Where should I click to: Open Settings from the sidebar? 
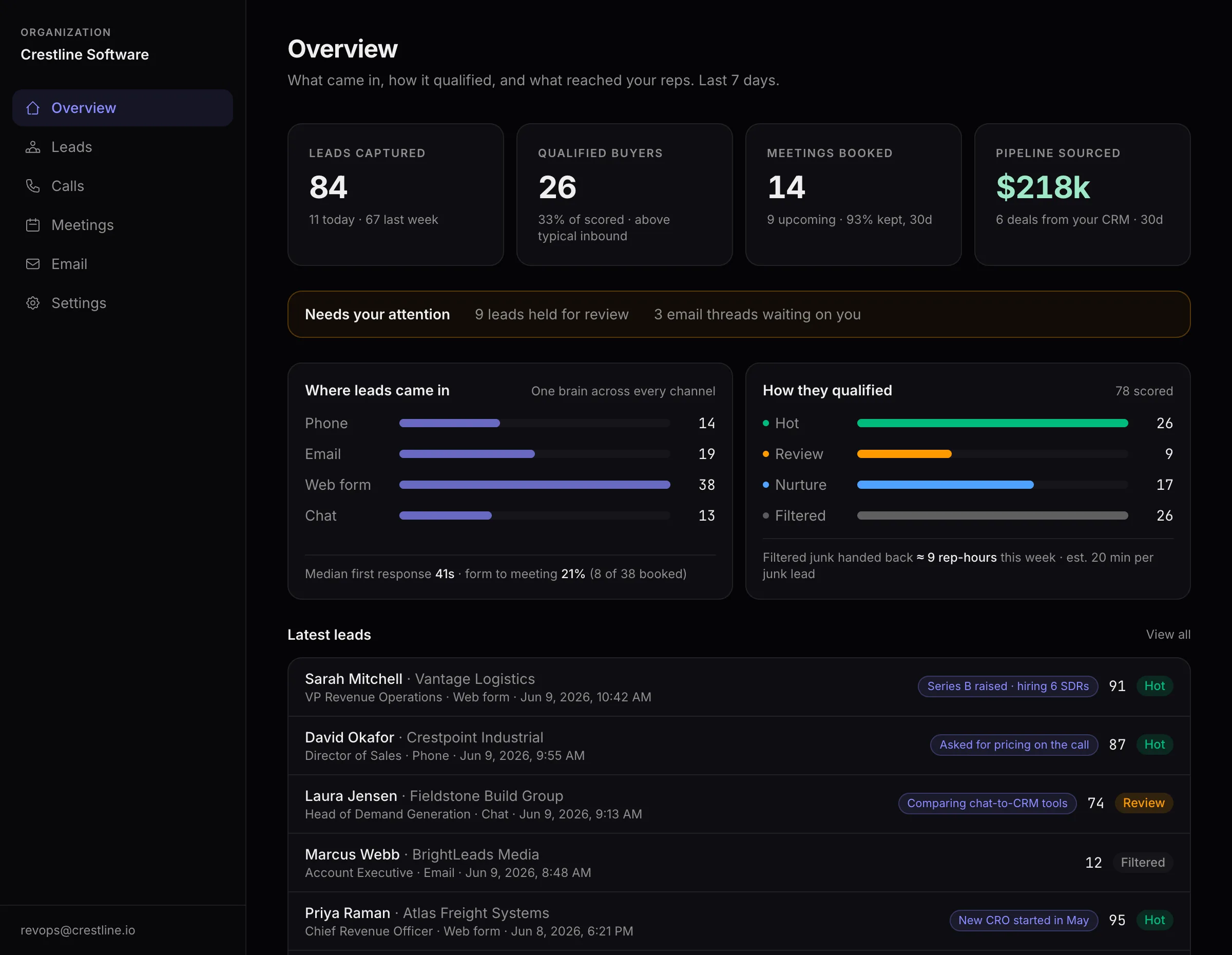122,303
